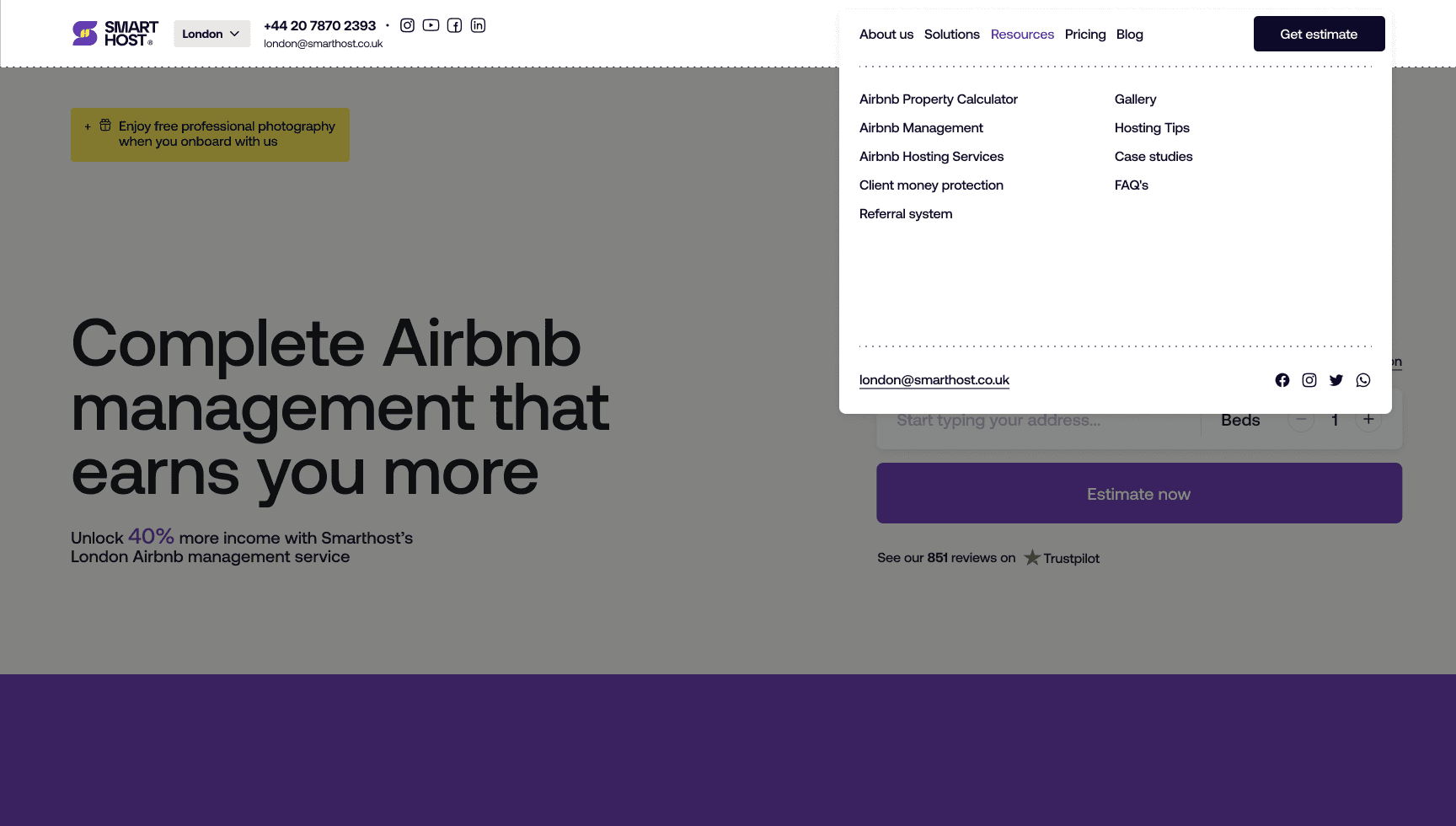Viewport: 1456px width, 826px height.
Task: Open the Blog page
Action: [1130, 35]
